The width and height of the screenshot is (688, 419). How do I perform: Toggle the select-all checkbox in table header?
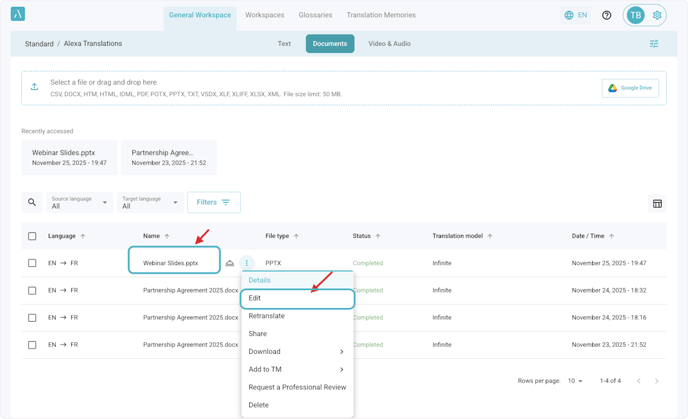point(32,236)
